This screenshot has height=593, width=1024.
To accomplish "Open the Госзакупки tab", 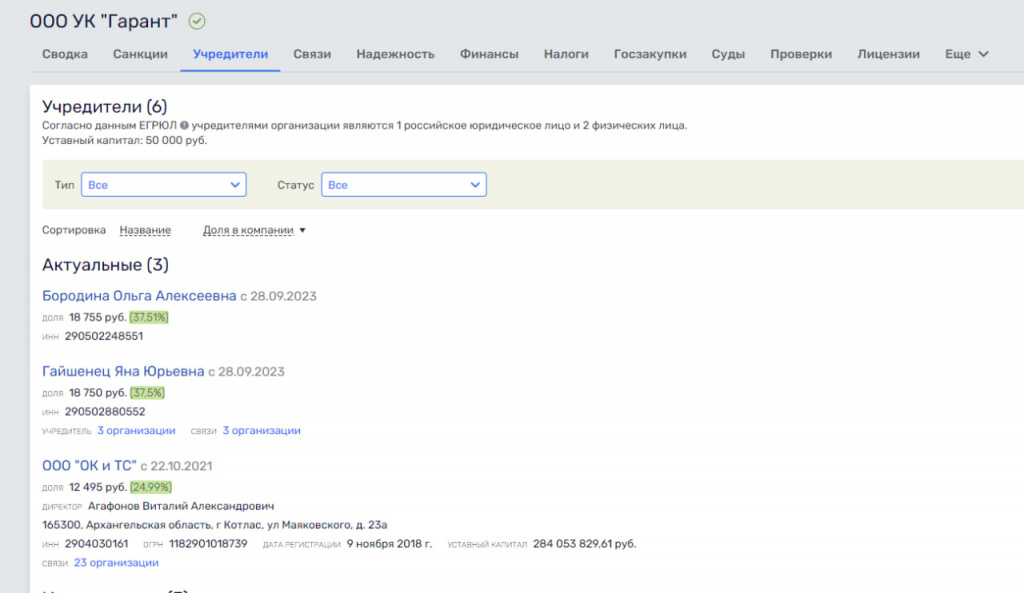I will 650,54.
